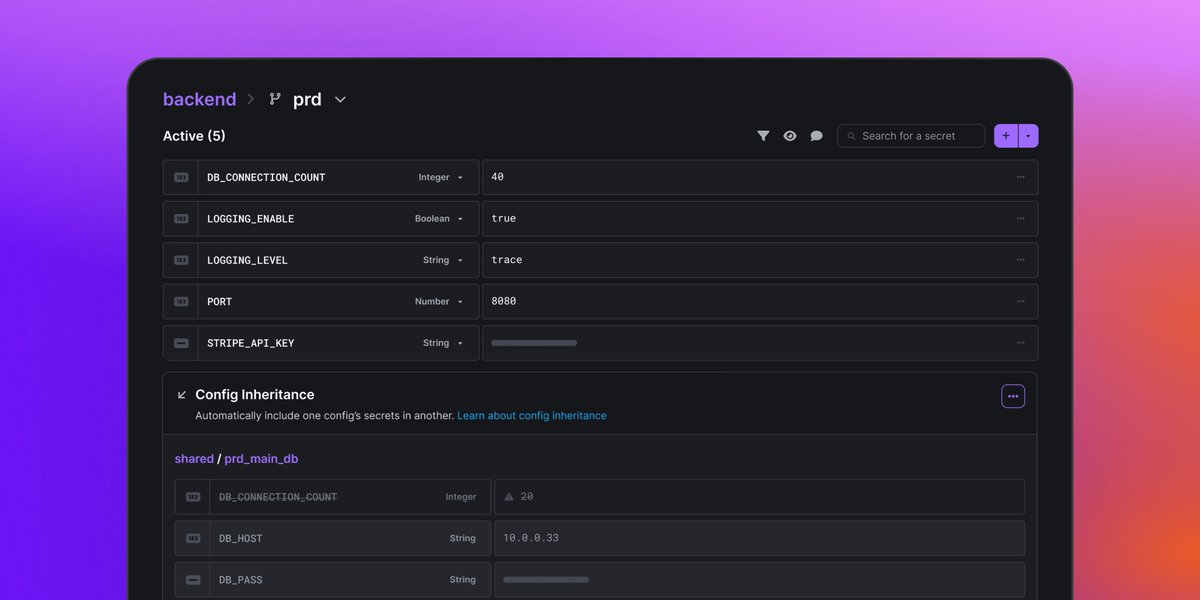The height and width of the screenshot is (600, 1200).
Task: Open more options for LOGGING_ENABLE row
Action: [1020, 218]
